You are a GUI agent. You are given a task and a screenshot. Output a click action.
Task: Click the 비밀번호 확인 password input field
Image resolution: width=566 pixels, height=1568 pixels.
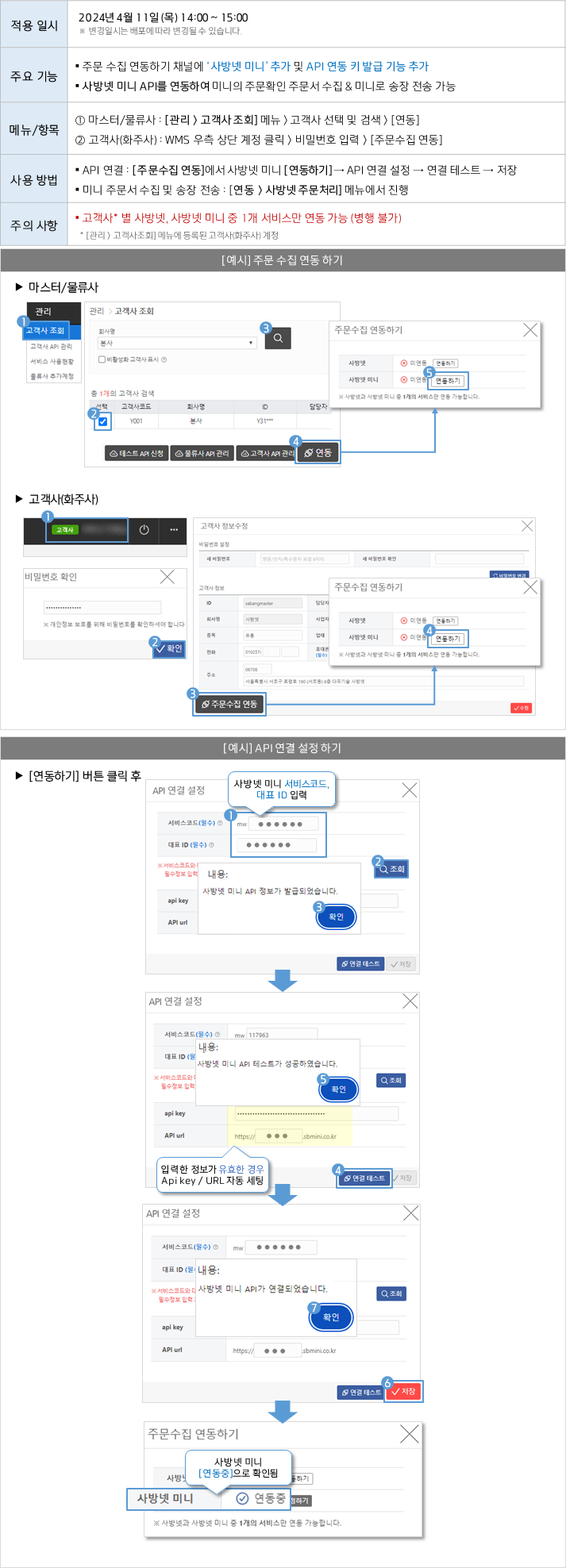pos(102,608)
